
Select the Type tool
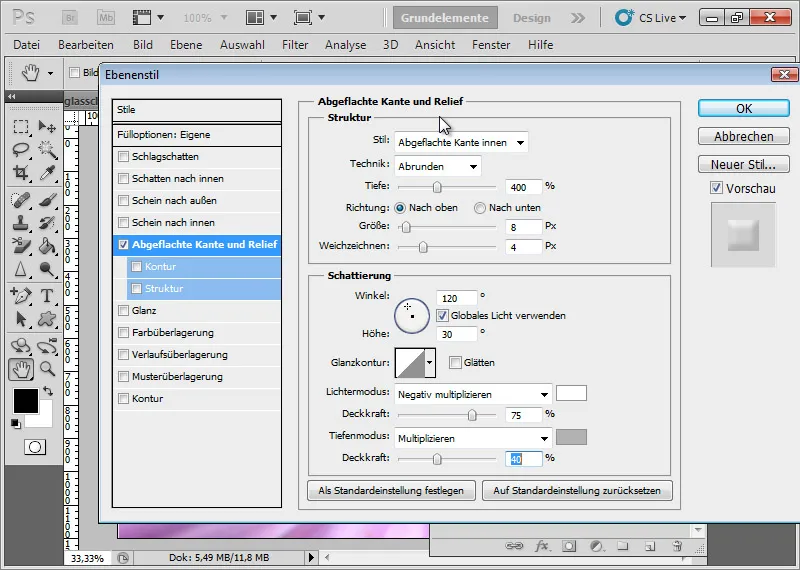pyautogui.click(x=47, y=295)
